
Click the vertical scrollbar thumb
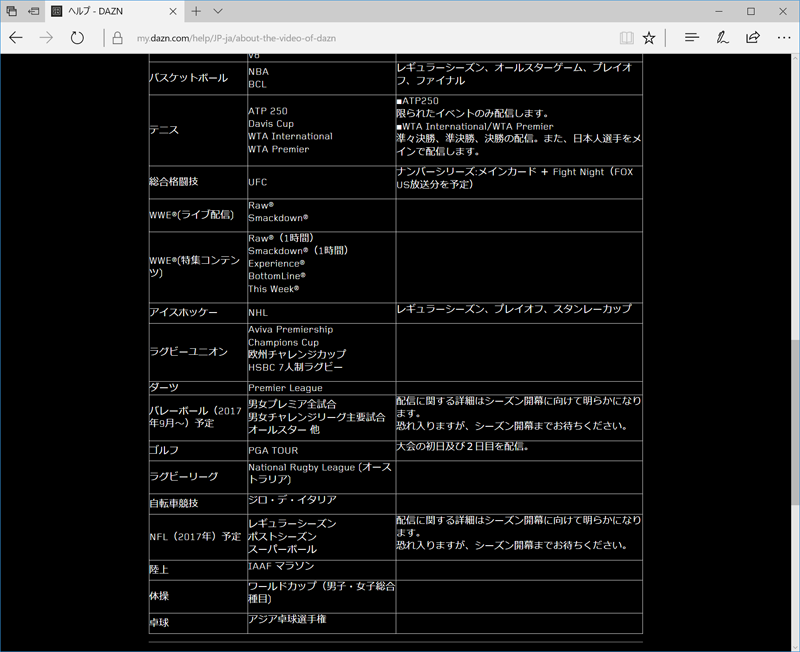(795, 422)
